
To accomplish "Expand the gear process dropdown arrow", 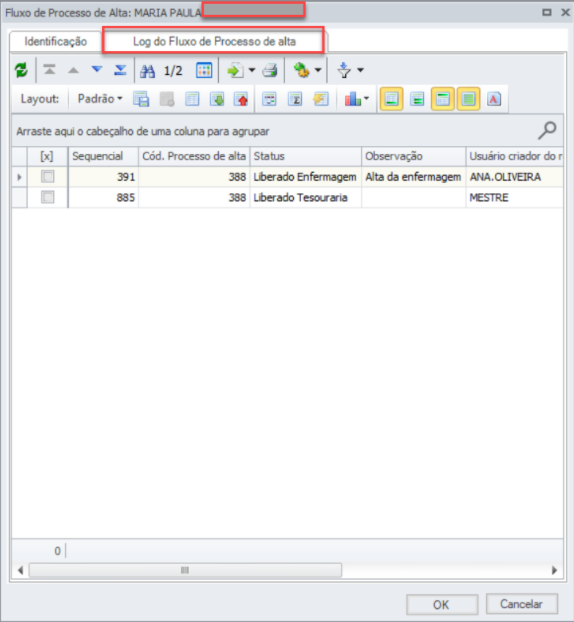I will (x=318, y=71).
